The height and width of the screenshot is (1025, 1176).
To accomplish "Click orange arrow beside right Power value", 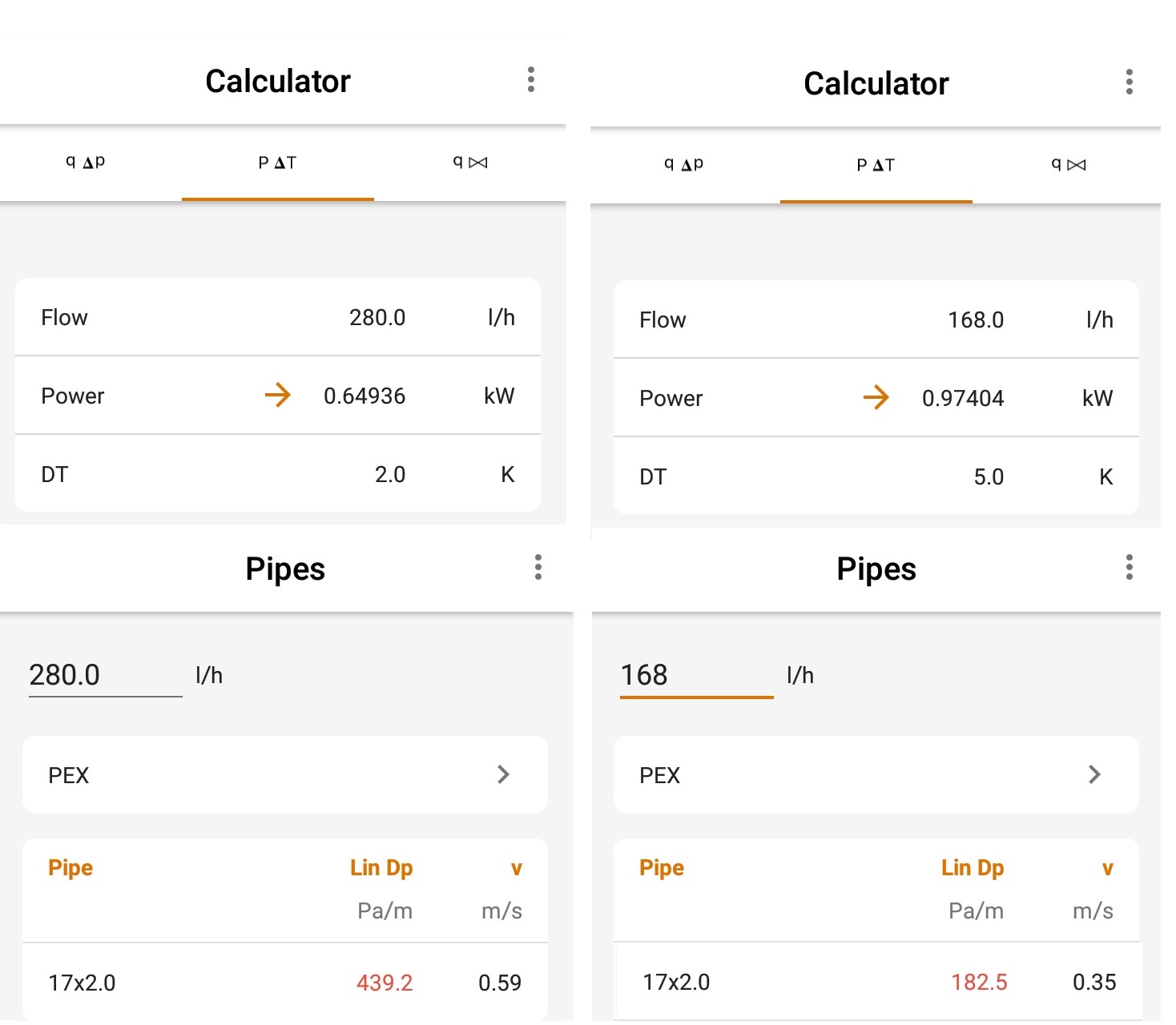I will coord(876,397).
